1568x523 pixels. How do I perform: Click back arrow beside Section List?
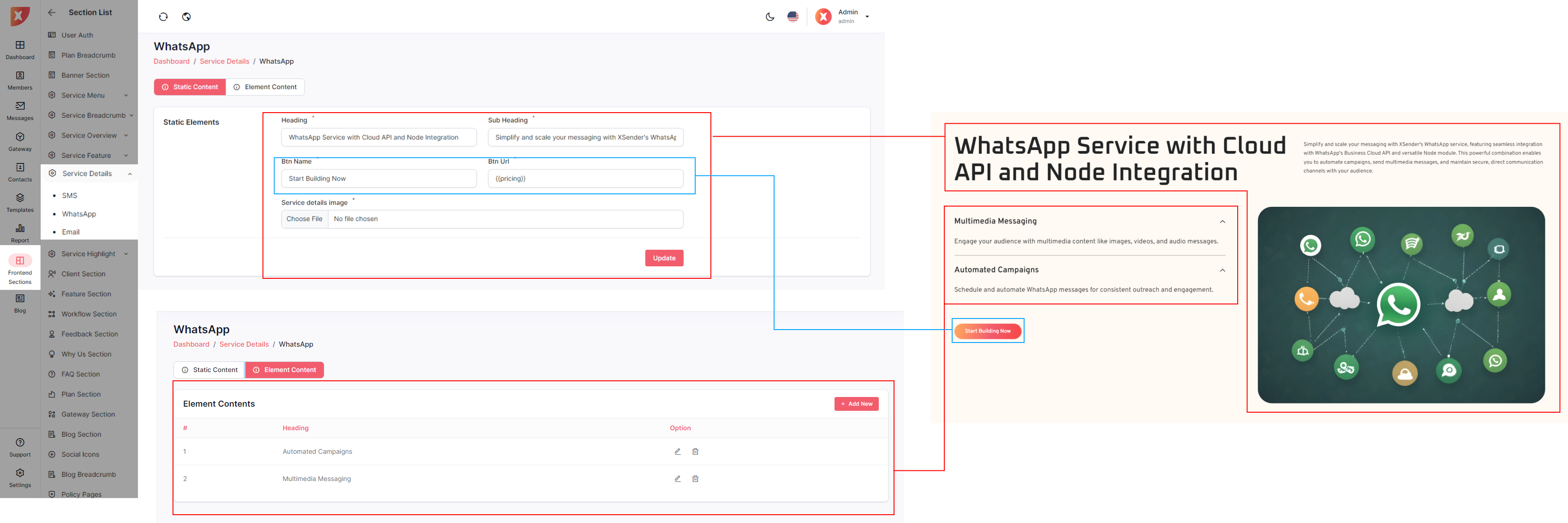click(x=52, y=12)
